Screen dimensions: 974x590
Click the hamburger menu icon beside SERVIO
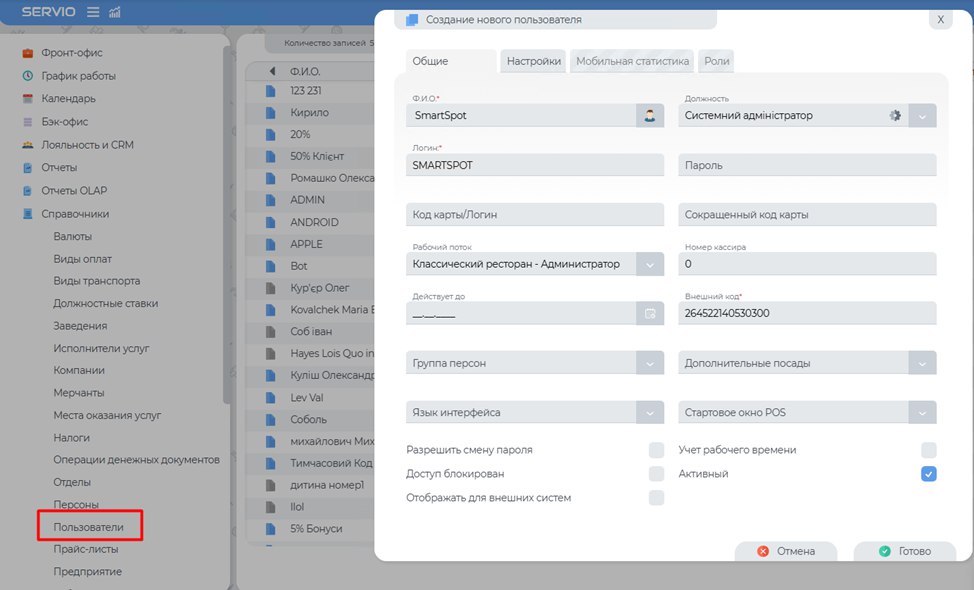93,12
